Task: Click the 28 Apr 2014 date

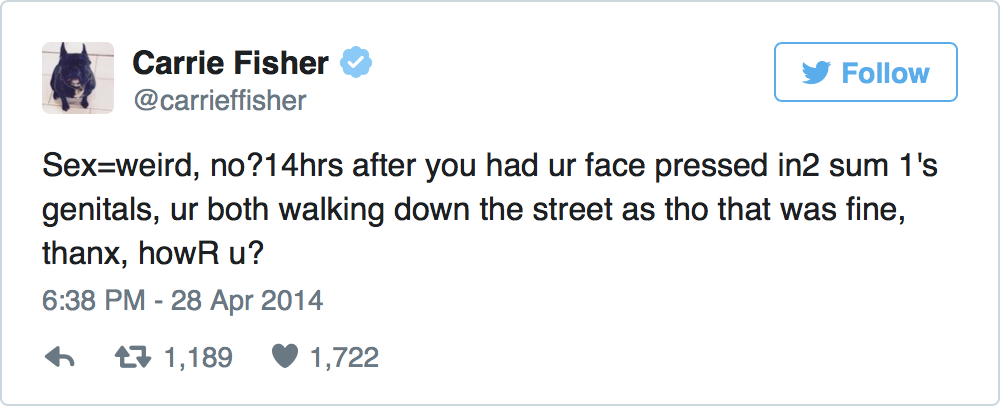Action: [248, 300]
